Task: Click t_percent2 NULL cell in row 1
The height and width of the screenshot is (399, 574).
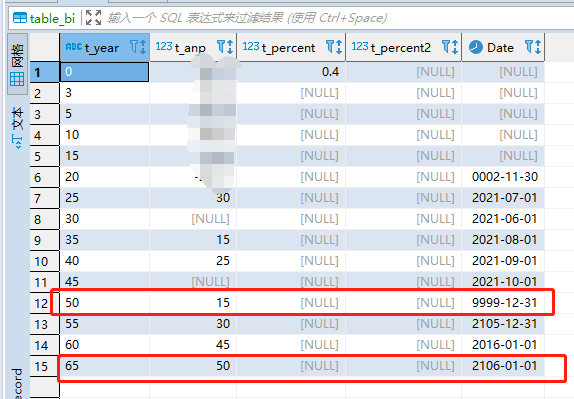Action: point(404,72)
